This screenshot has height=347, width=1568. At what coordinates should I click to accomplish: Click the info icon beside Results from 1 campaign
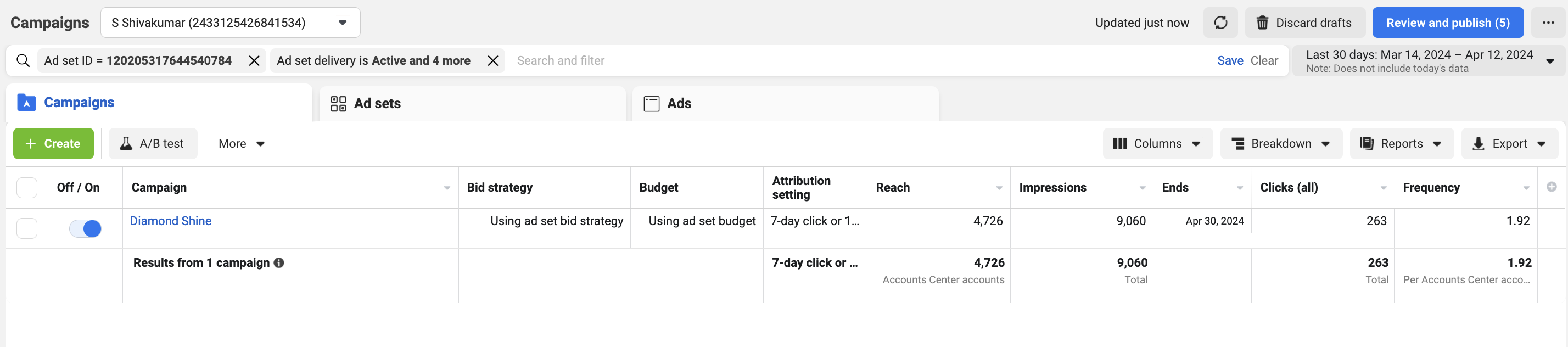pyautogui.click(x=279, y=262)
